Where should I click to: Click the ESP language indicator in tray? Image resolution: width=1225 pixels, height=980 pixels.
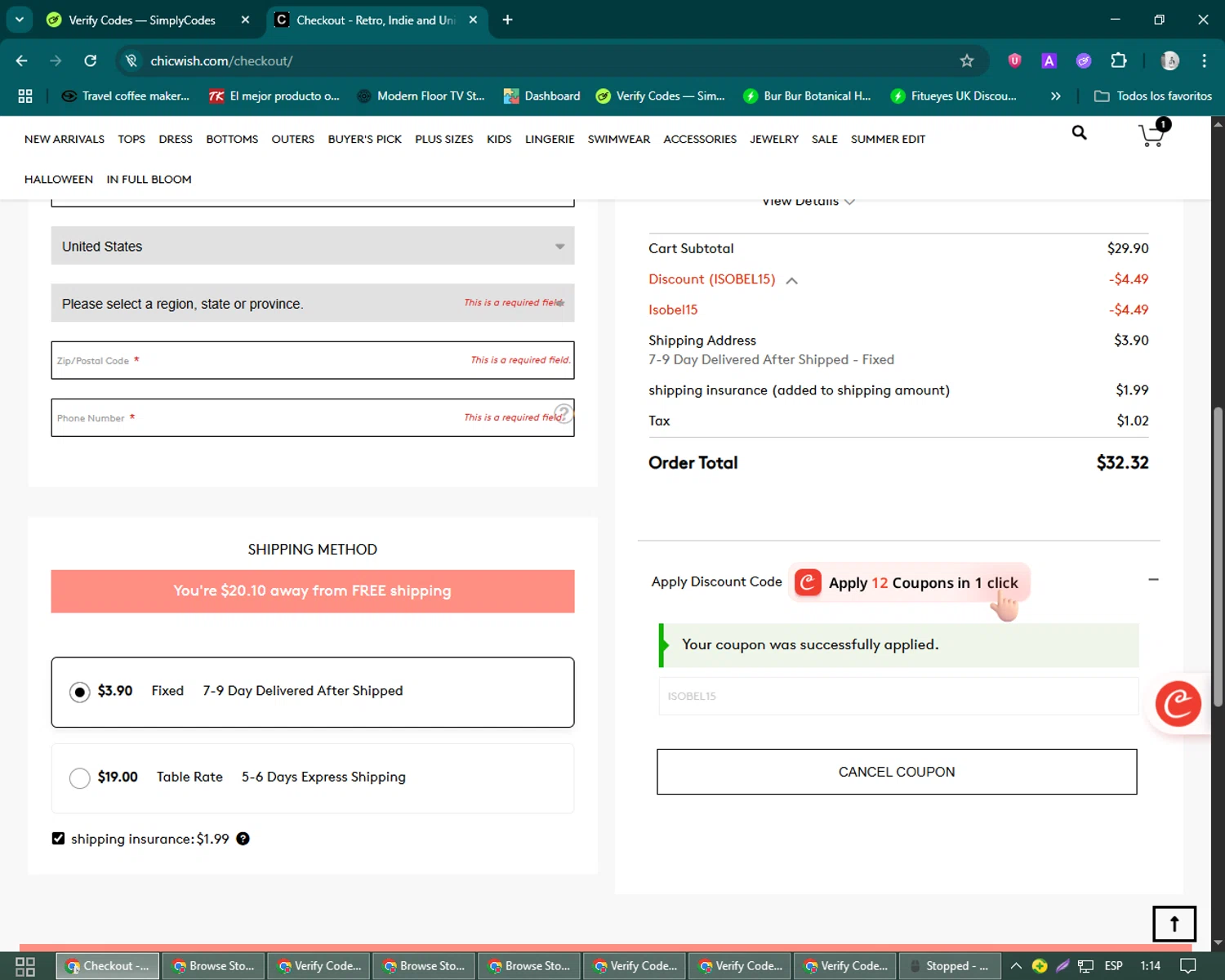(1113, 966)
